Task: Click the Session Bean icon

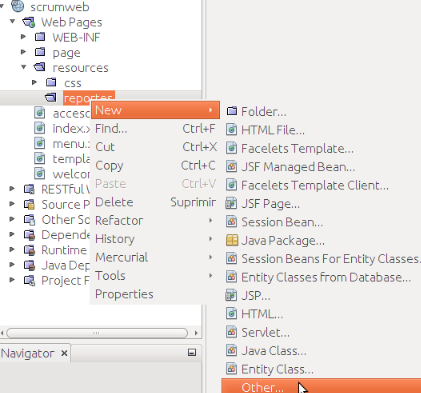Action: pos(231,221)
